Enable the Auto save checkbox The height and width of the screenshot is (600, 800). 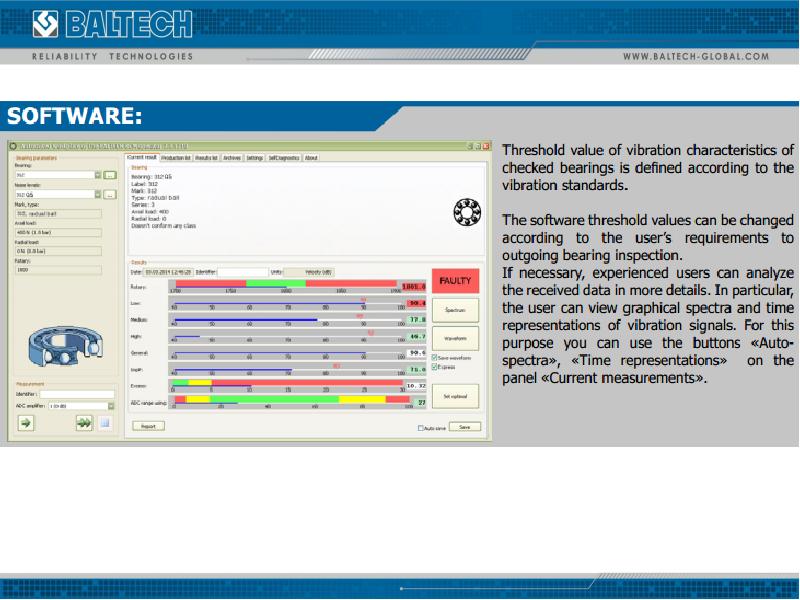(x=421, y=427)
